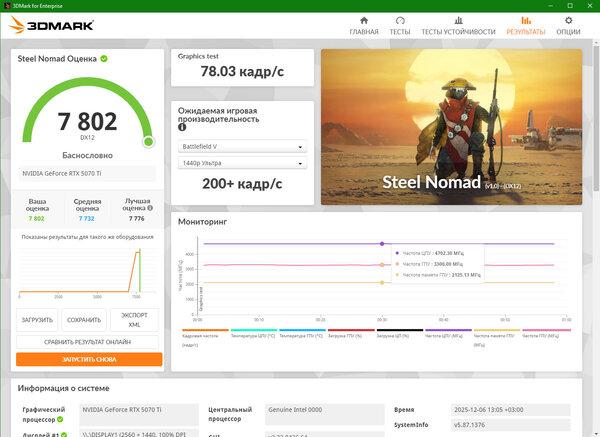Maximize the 3DMark window
600x437 pixels.
(x=570, y=6)
